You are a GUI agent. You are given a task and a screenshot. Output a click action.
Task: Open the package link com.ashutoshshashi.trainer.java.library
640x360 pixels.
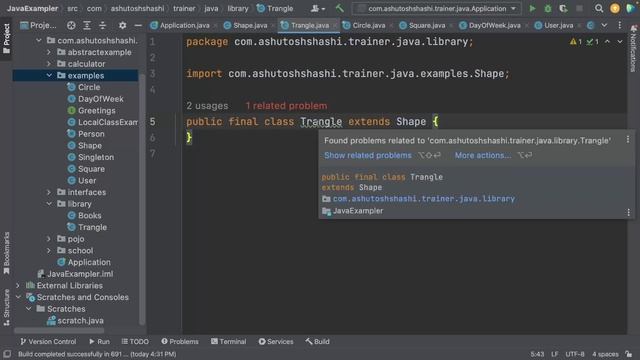click(x=424, y=199)
